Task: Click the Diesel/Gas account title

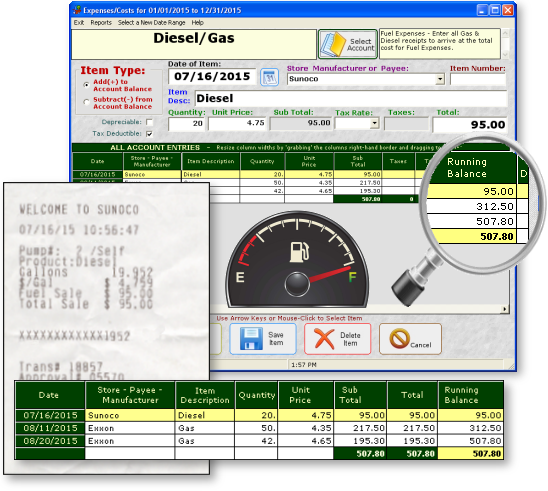Action: click(194, 38)
